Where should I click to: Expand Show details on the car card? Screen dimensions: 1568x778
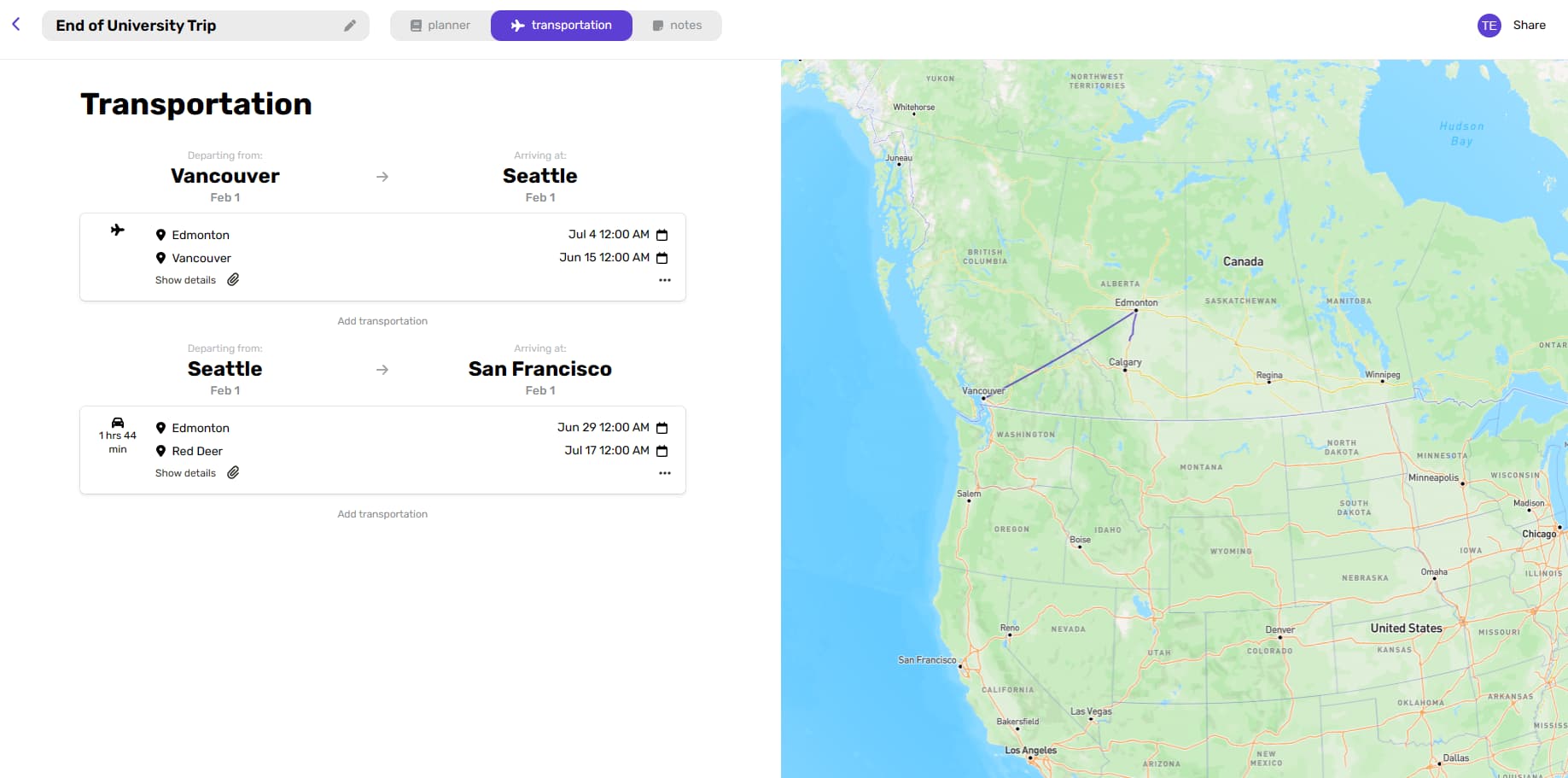coord(185,473)
